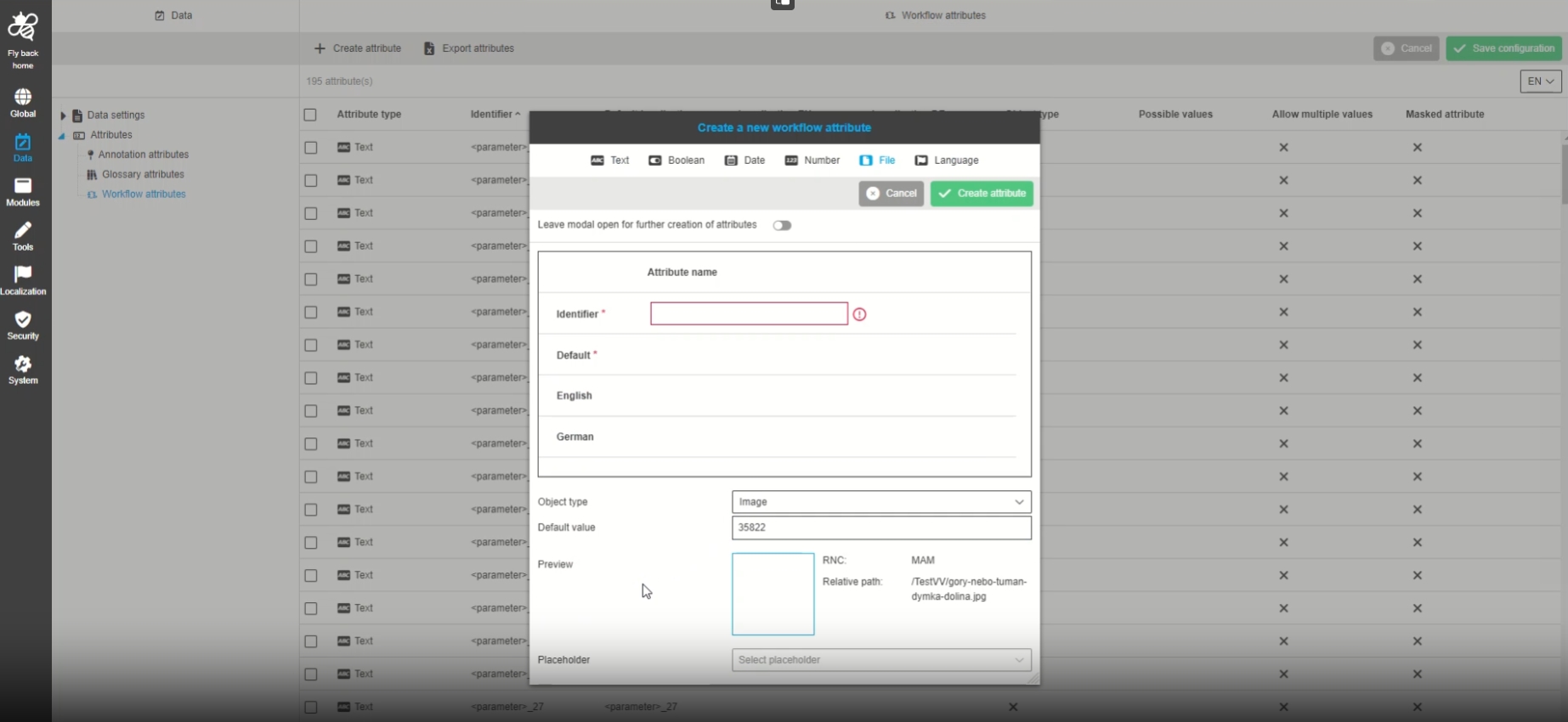This screenshot has height=722, width=1568.
Task: Click into the Identifier input field
Action: click(749, 314)
